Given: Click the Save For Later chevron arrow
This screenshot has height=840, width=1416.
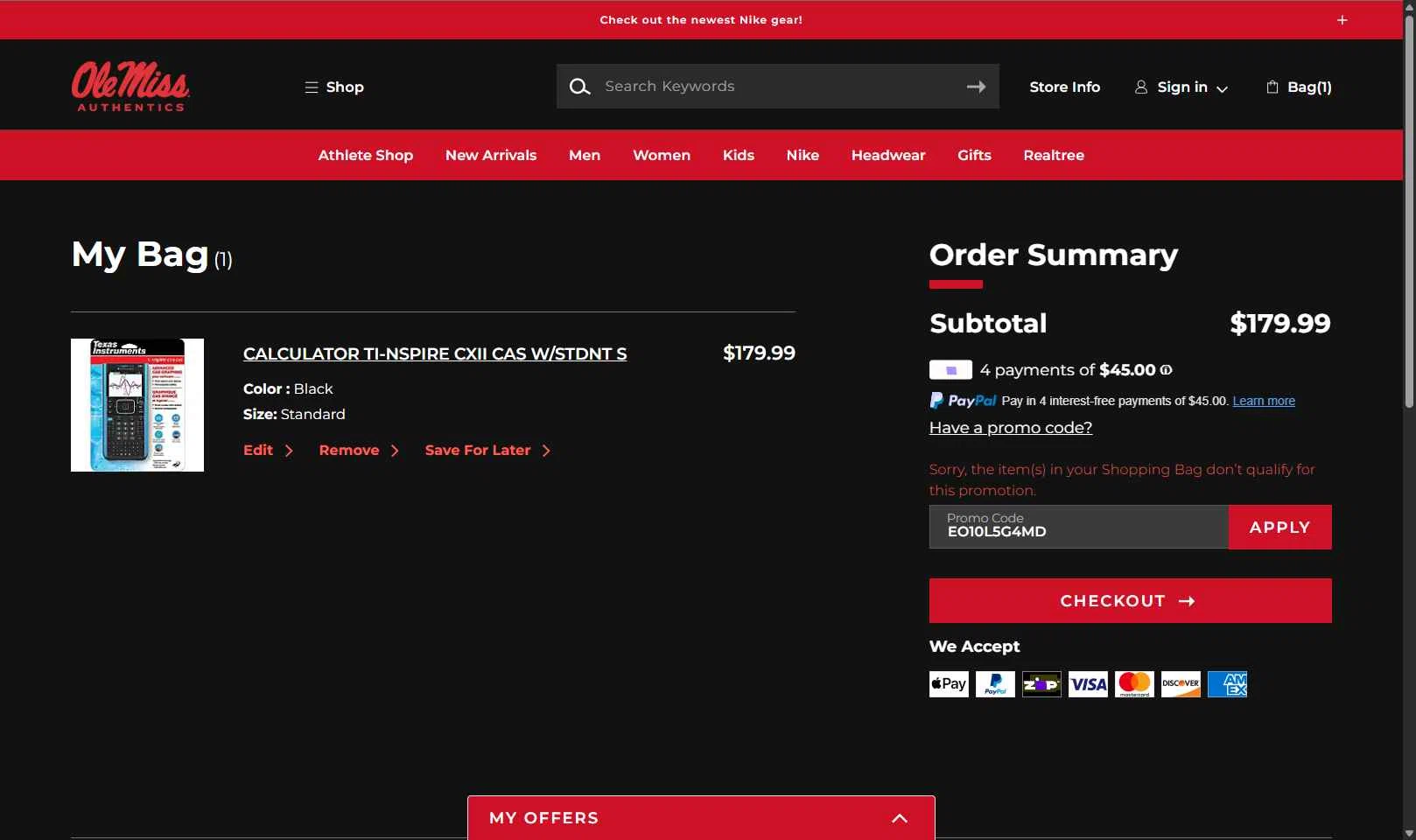Looking at the screenshot, I should coord(546,451).
